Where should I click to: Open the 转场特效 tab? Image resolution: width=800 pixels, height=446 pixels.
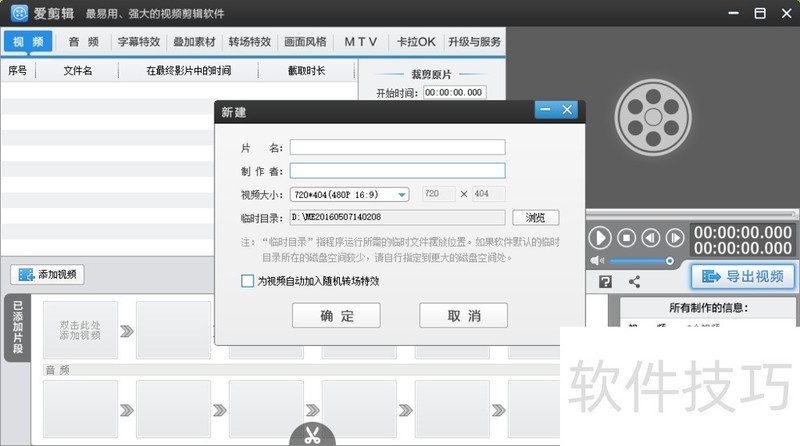tap(249, 42)
